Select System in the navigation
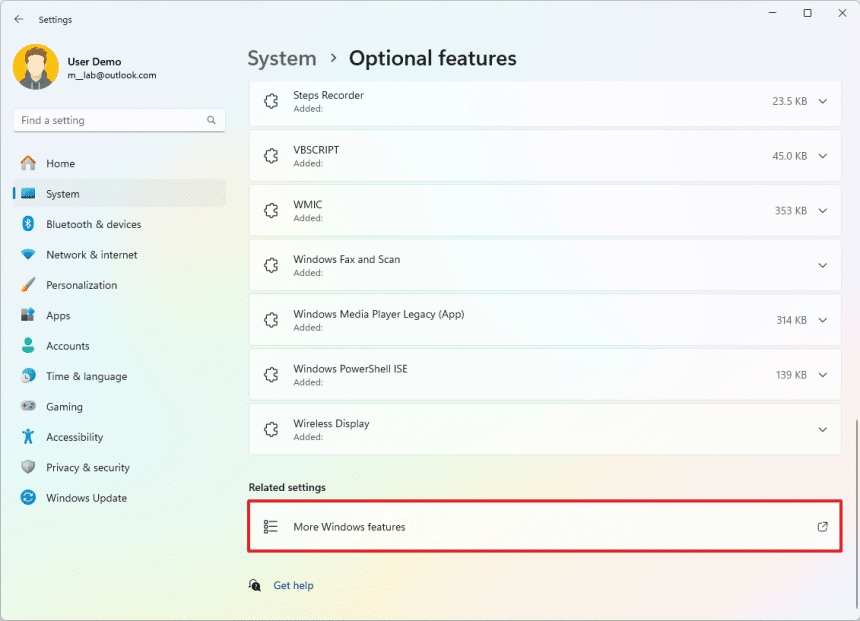The height and width of the screenshot is (621, 860). tap(119, 194)
